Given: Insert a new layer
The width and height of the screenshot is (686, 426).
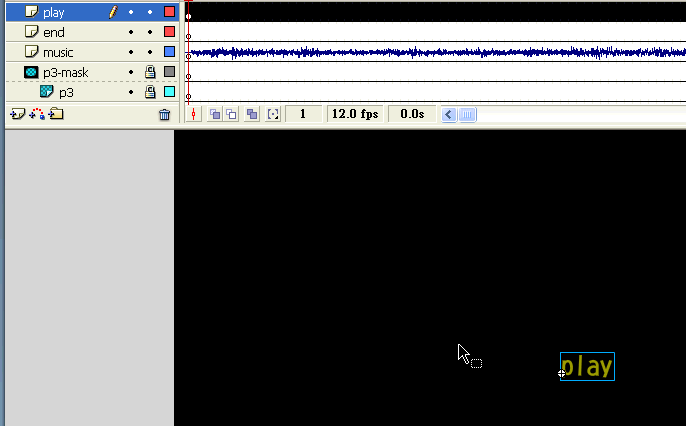Looking at the screenshot, I should pos(18,115).
